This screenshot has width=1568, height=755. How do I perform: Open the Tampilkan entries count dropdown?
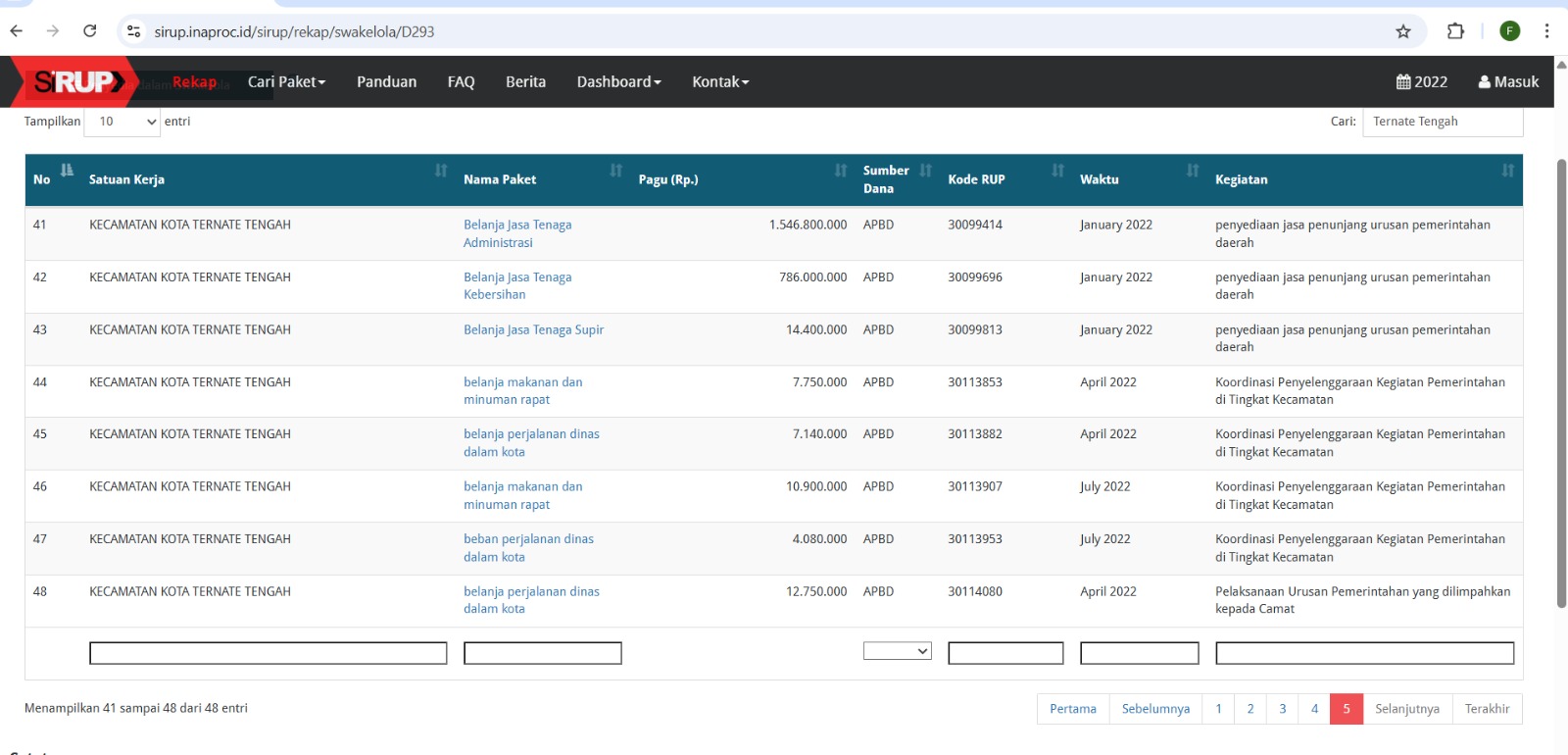coord(122,122)
